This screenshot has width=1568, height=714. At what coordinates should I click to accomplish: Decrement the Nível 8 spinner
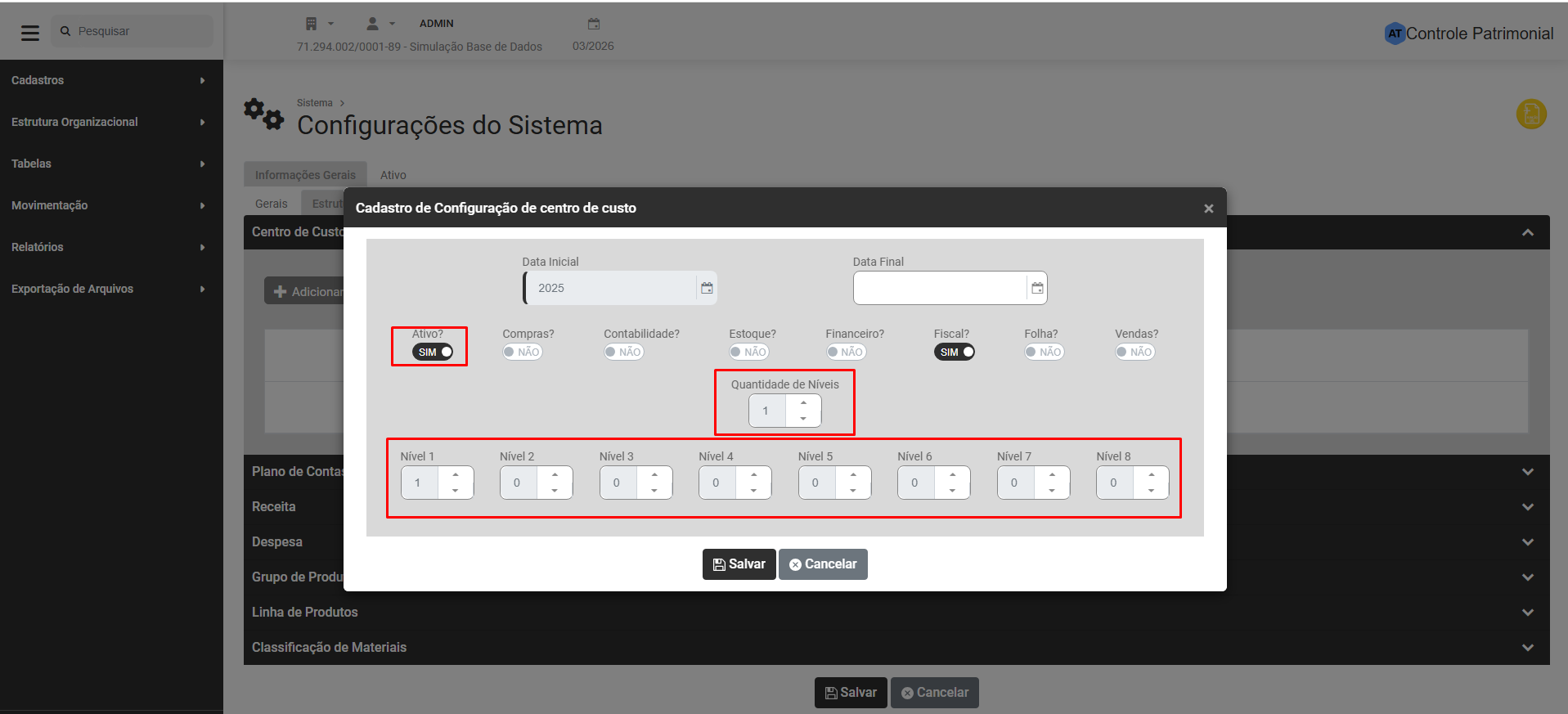pos(1151,491)
